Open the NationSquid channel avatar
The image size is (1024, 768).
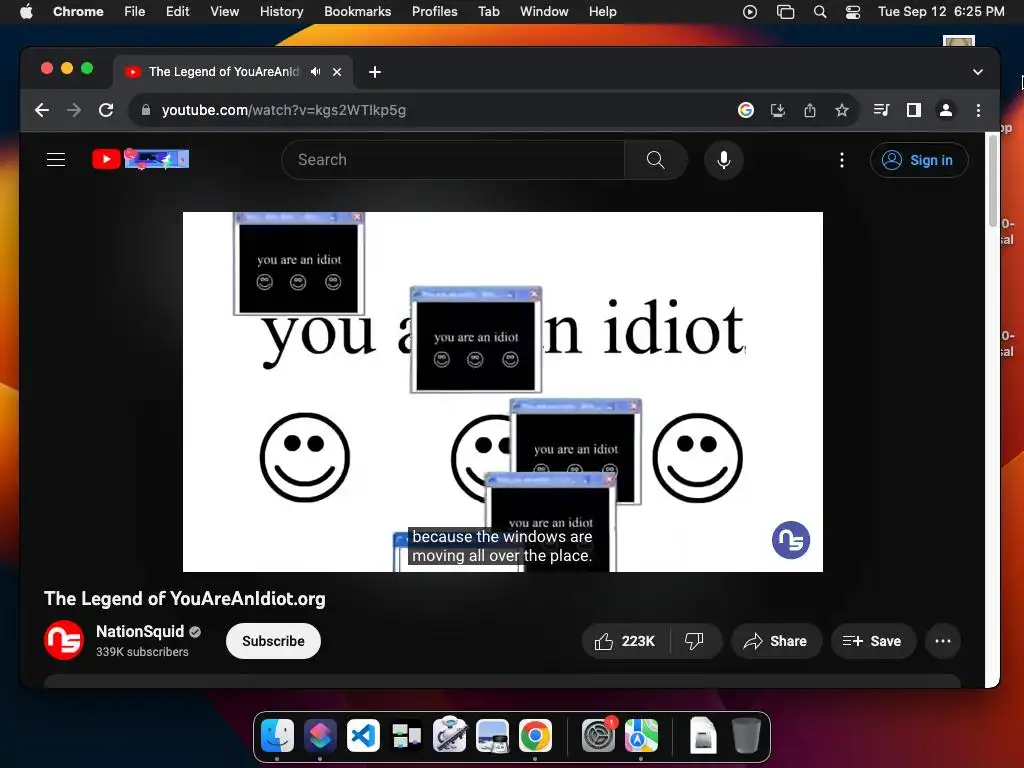pyautogui.click(x=64, y=640)
